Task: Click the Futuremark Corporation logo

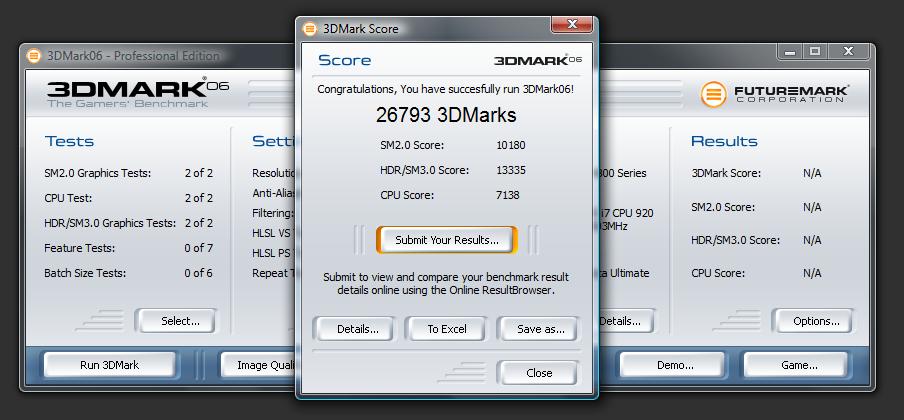Action: click(x=774, y=94)
